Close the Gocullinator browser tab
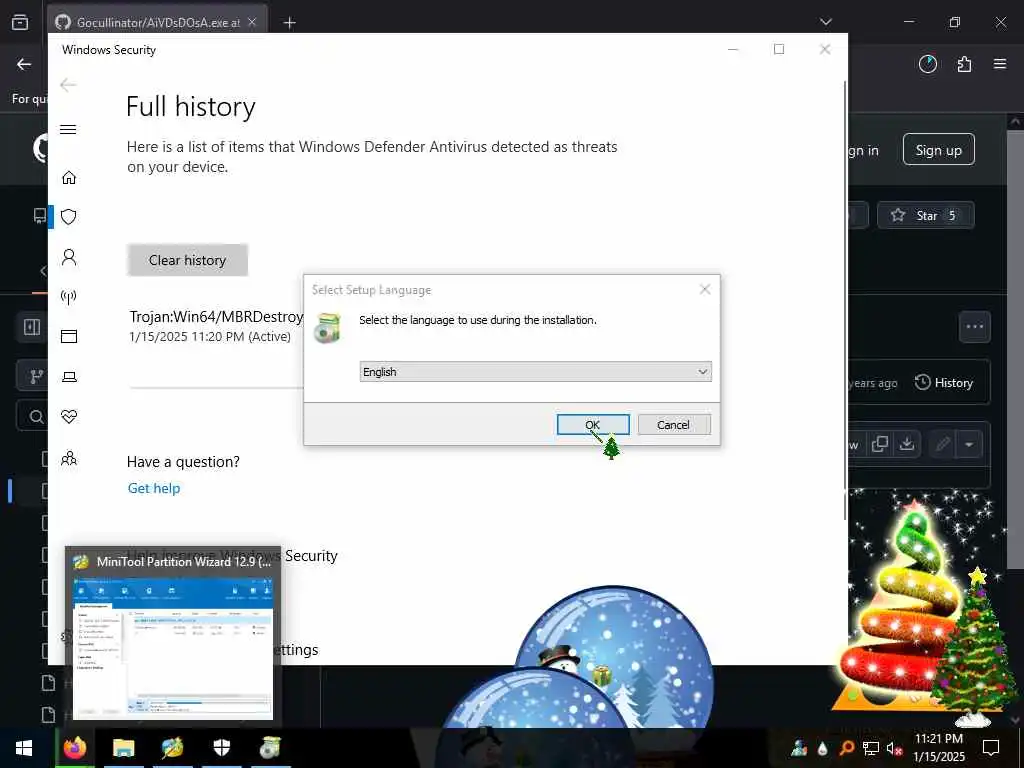 coord(252,22)
